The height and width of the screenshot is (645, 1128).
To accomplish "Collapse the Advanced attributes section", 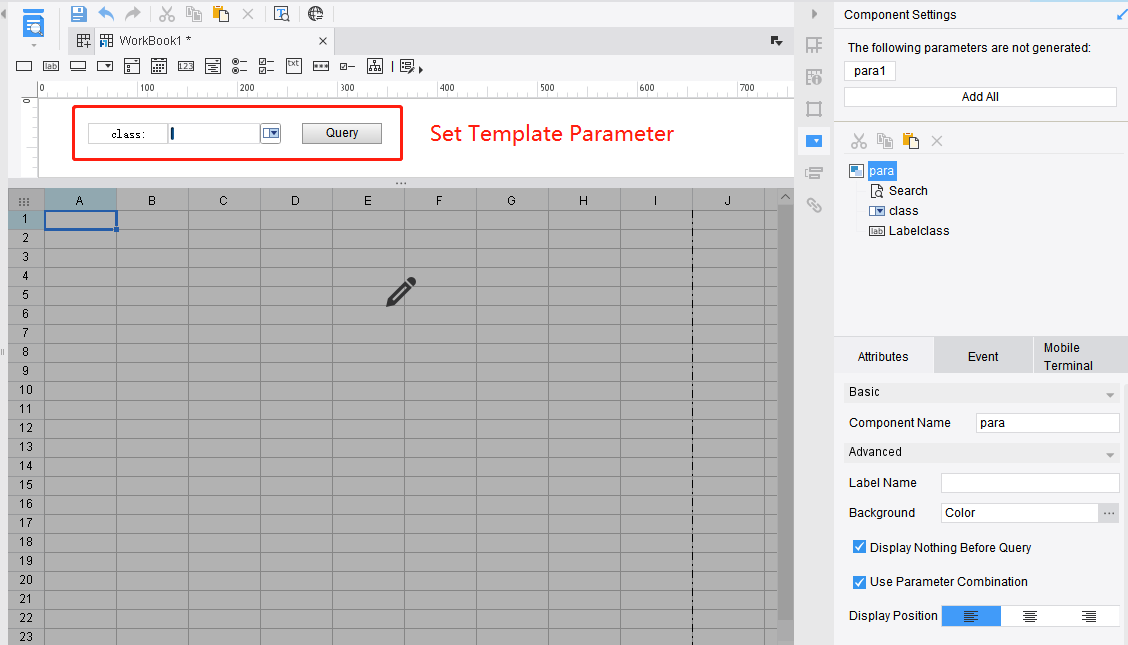I will pyautogui.click(x=1108, y=452).
